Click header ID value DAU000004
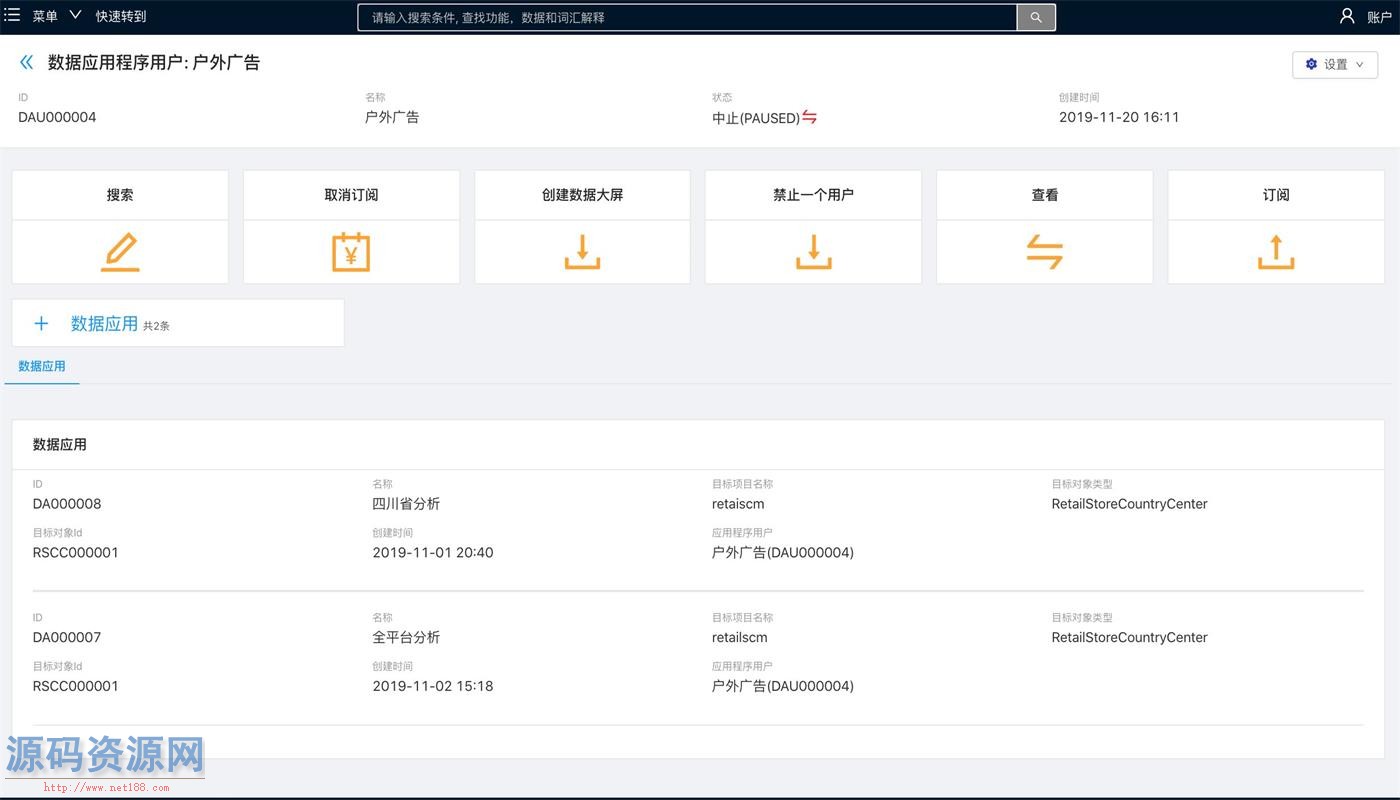The image size is (1400, 800). tap(57, 117)
